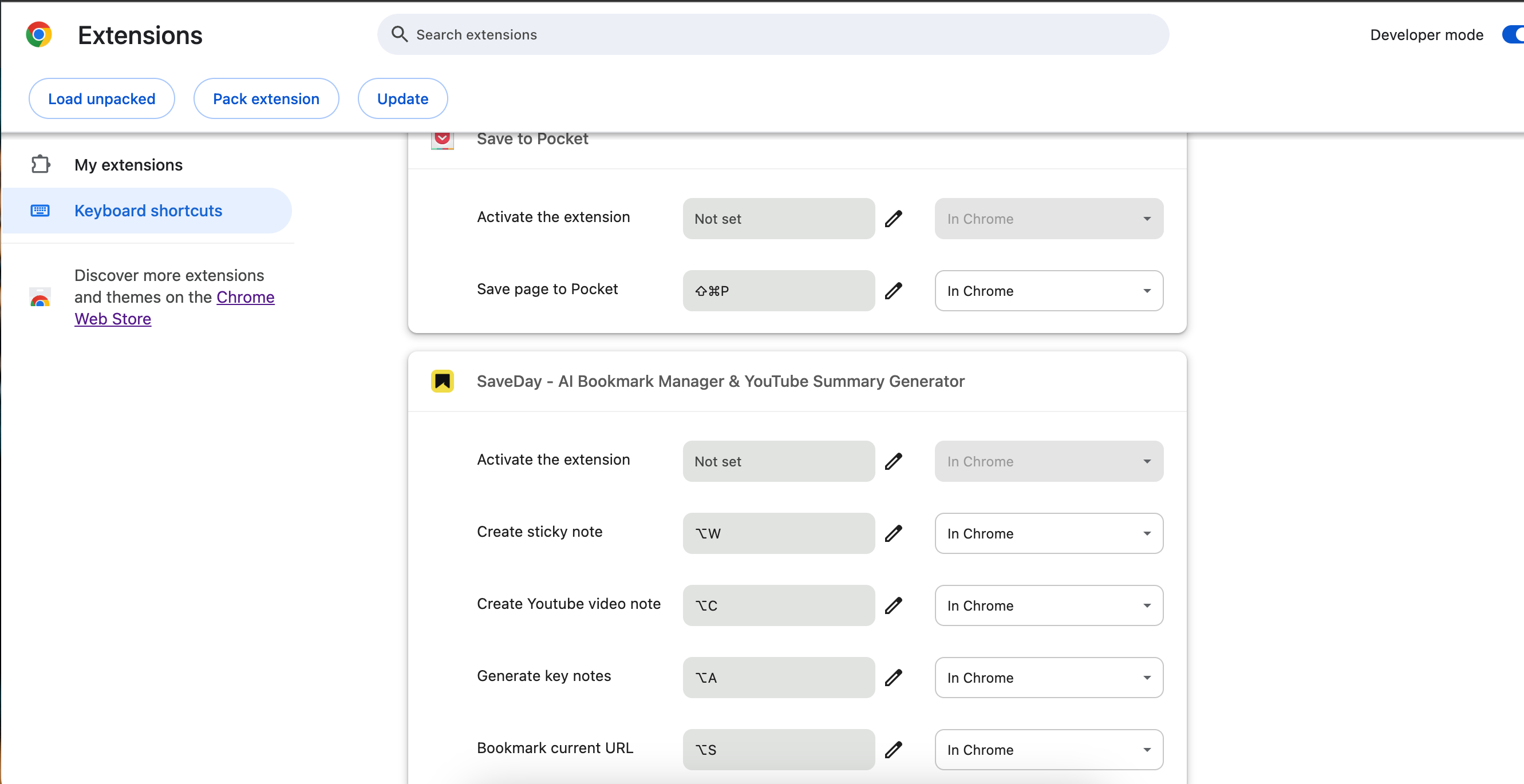Click the My extensions puzzle icon
This screenshot has width=1524, height=784.
click(x=40, y=164)
